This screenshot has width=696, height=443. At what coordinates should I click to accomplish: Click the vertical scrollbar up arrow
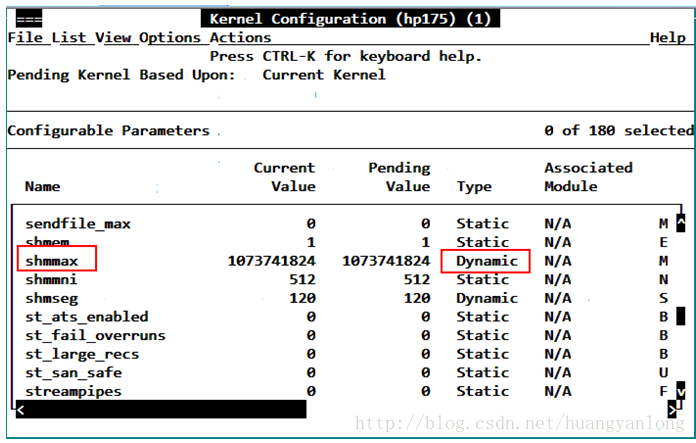pyautogui.click(x=680, y=223)
